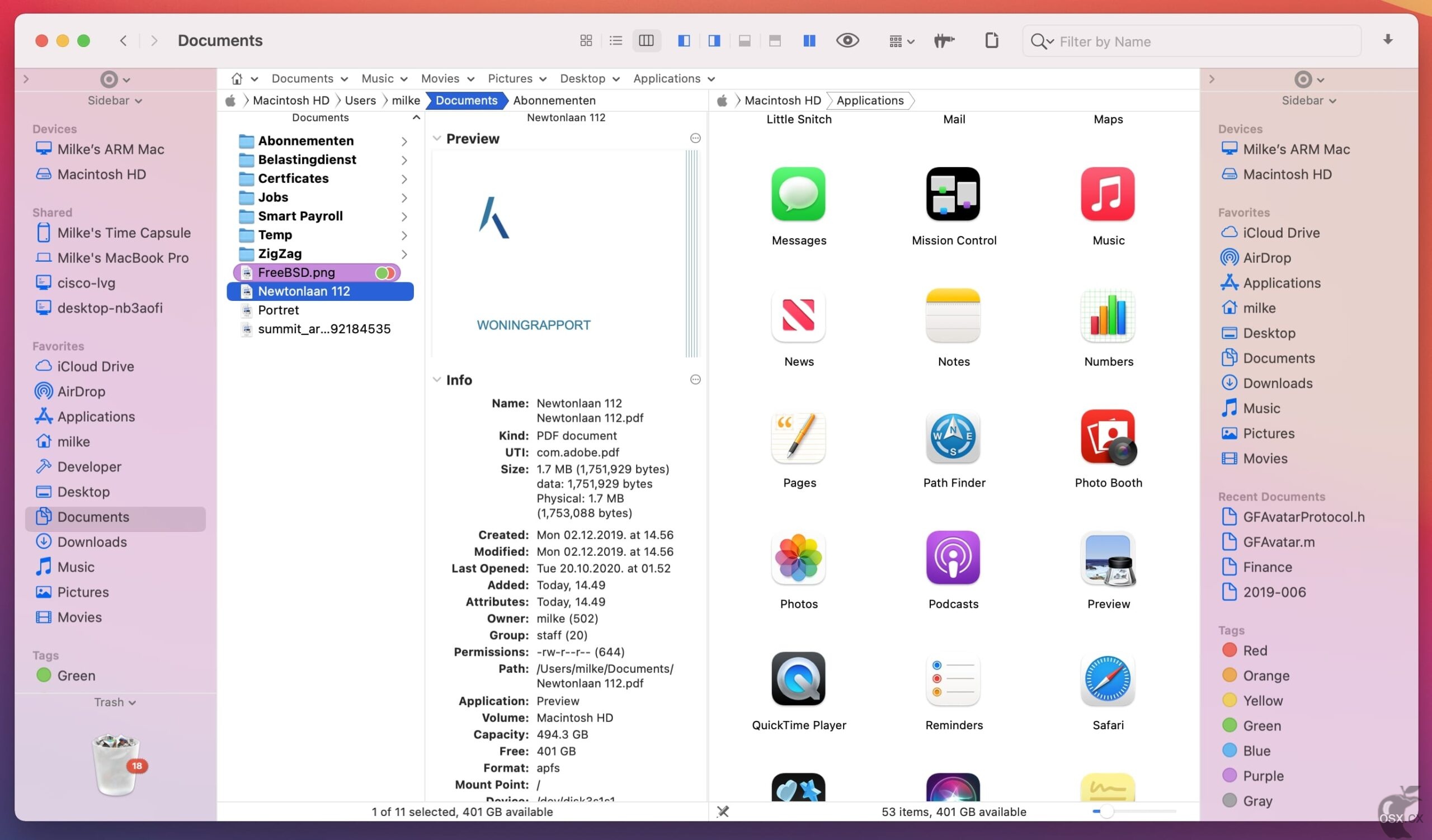This screenshot has height=840, width=1432.
Task: Open the Trash dropdown in left sidebar
Action: tap(115, 702)
